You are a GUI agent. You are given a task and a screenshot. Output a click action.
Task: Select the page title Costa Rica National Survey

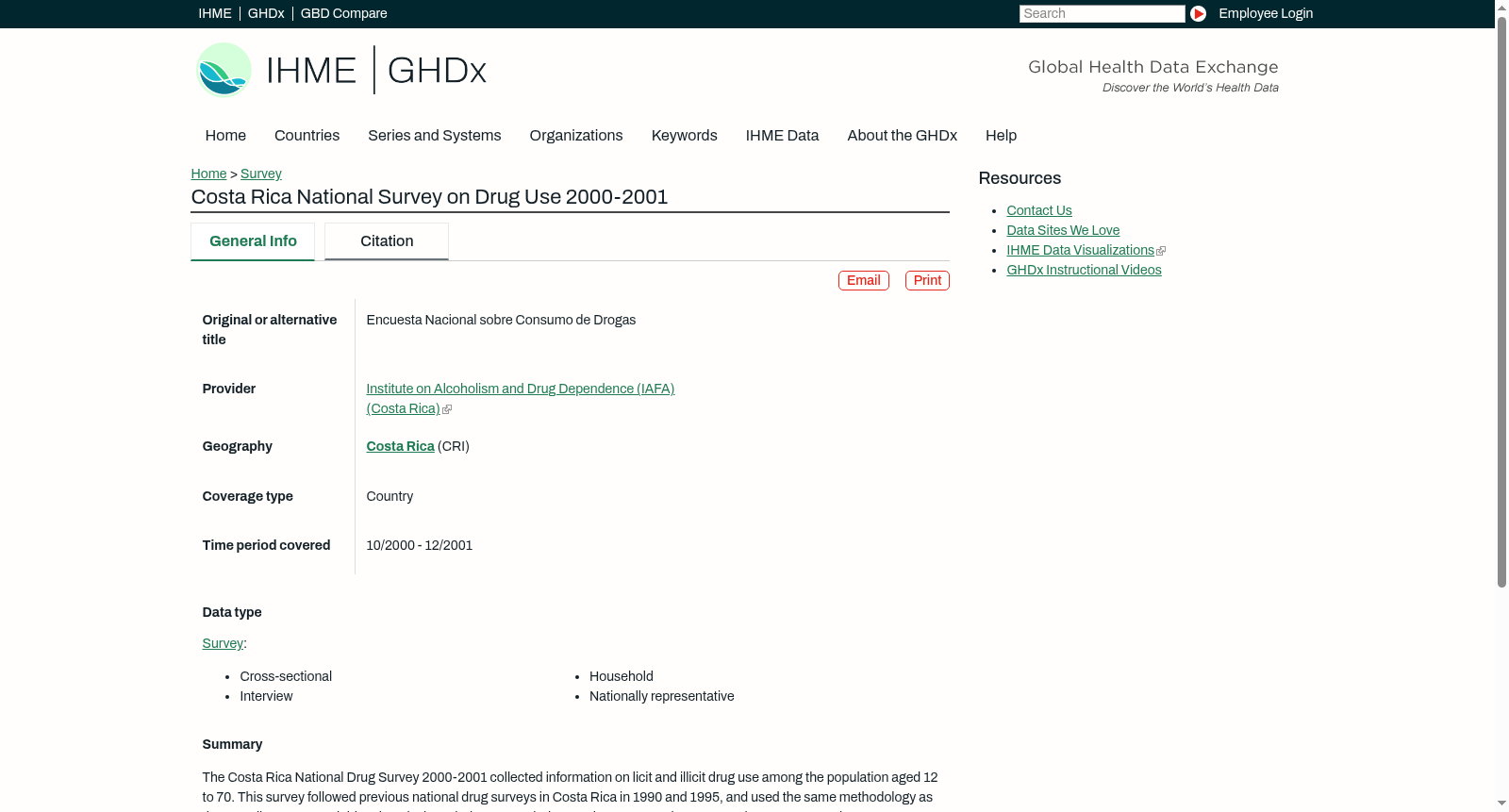pos(429,197)
